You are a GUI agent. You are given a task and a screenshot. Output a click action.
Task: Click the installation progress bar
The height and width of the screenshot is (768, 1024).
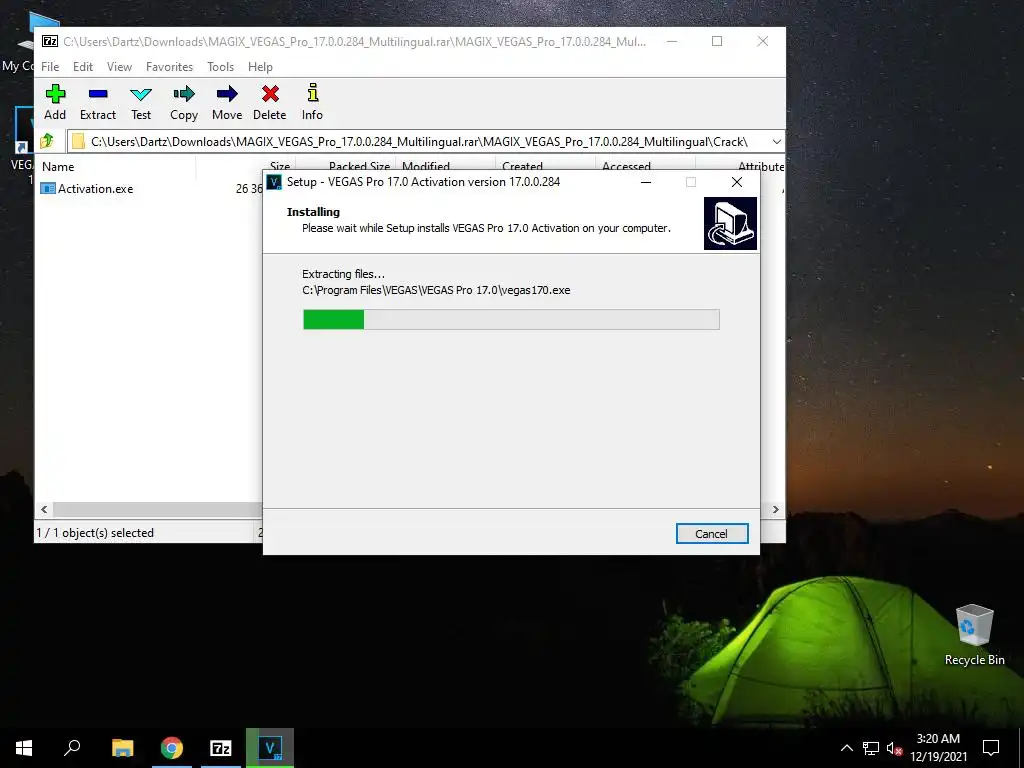[511, 319]
